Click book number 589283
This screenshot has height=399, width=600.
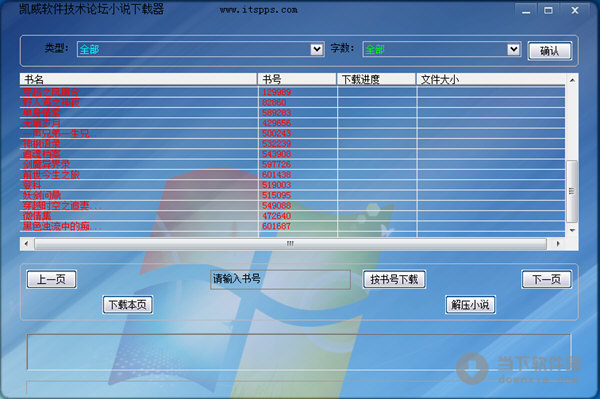[x=276, y=112]
